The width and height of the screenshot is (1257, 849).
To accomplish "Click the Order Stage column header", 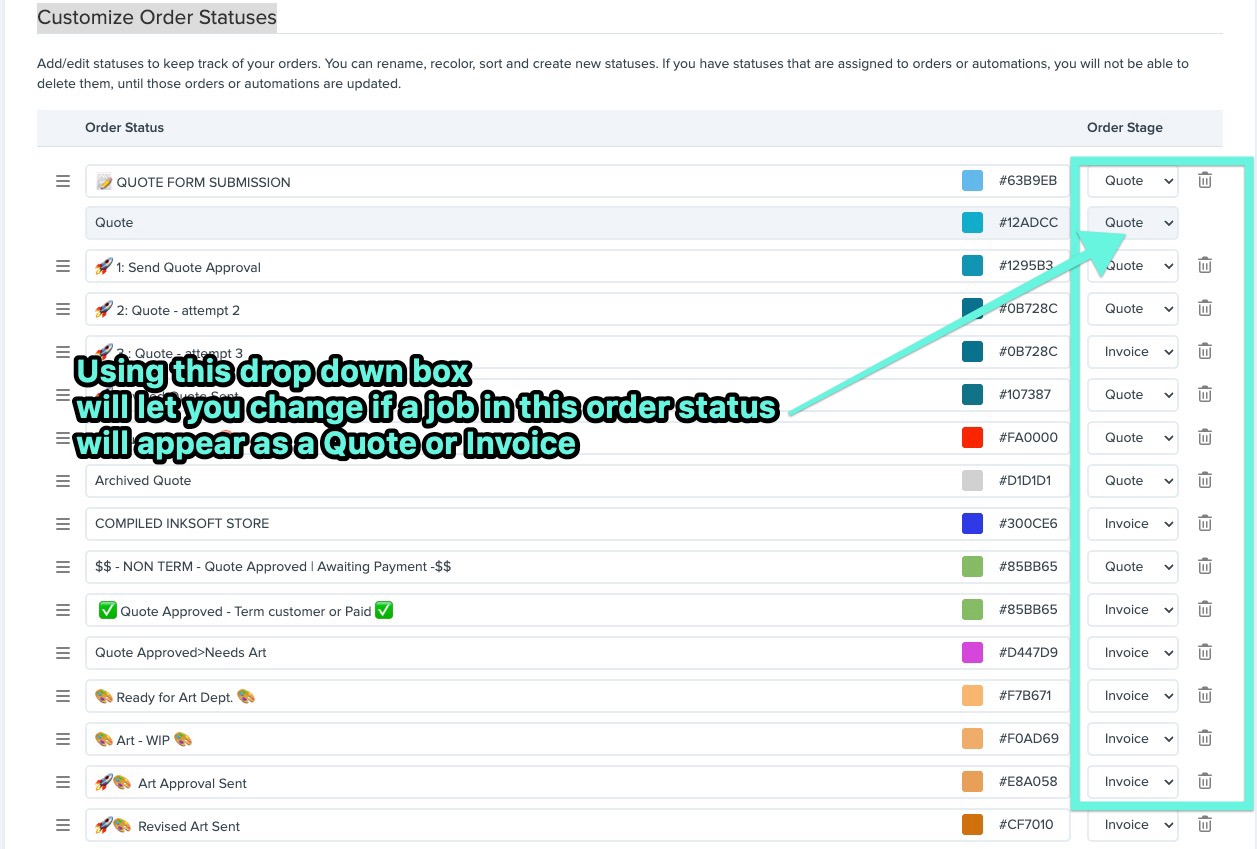I will (x=1125, y=127).
